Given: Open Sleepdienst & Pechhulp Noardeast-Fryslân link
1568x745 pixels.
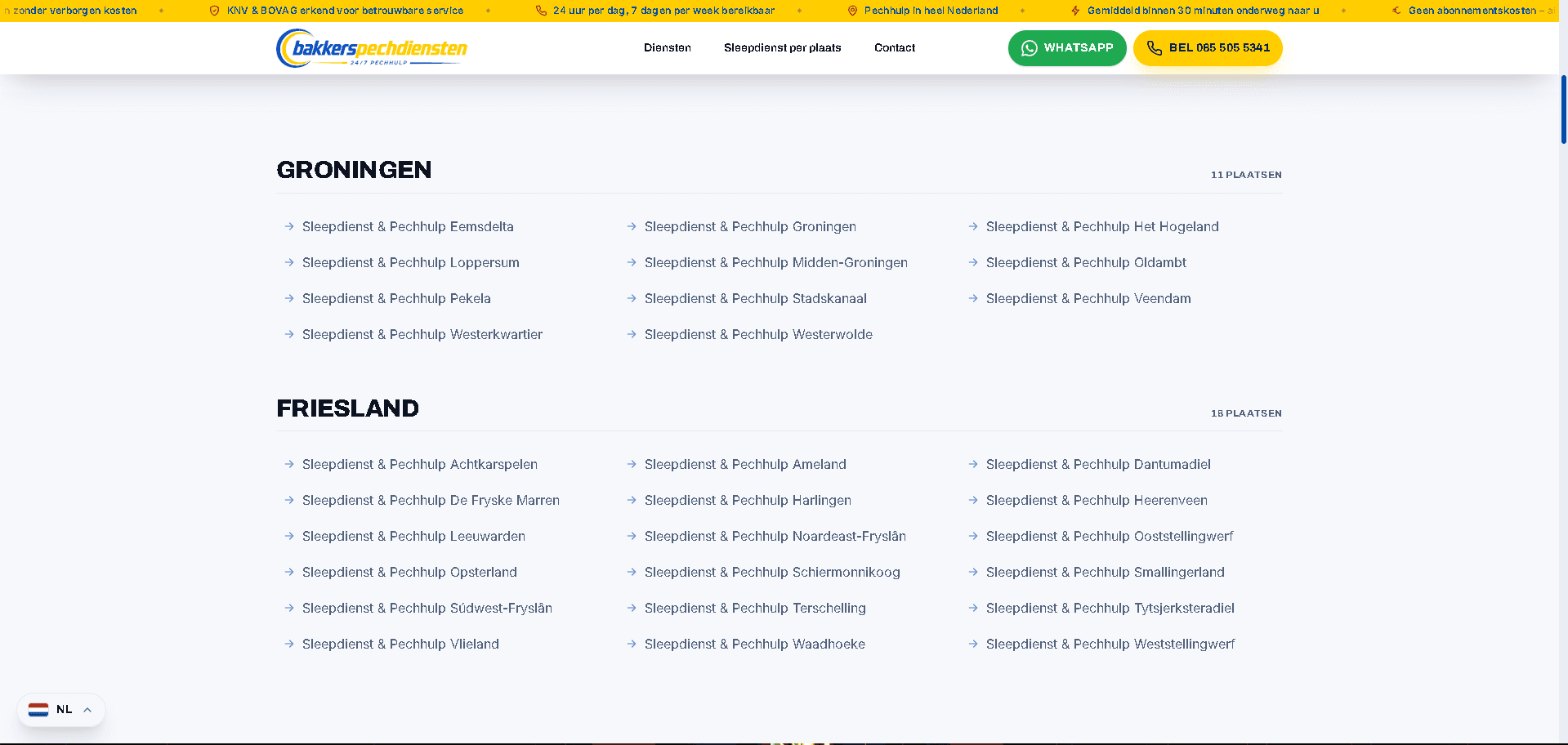Looking at the screenshot, I should [x=775, y=536].
